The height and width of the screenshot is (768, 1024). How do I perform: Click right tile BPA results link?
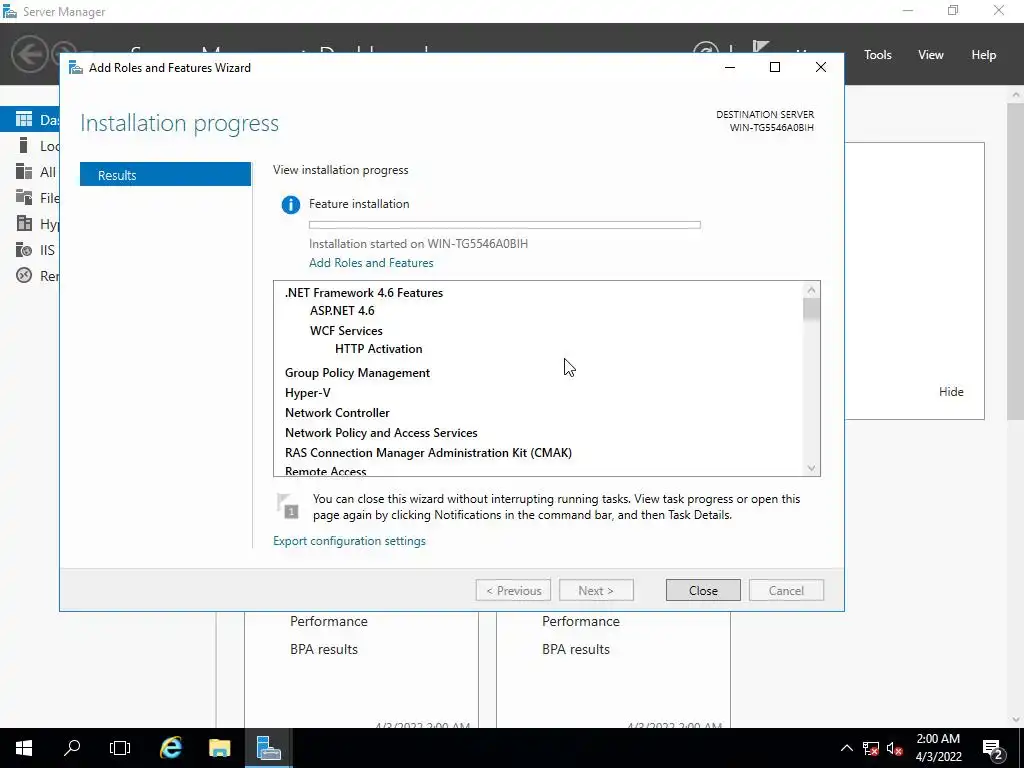pos(576,649)
